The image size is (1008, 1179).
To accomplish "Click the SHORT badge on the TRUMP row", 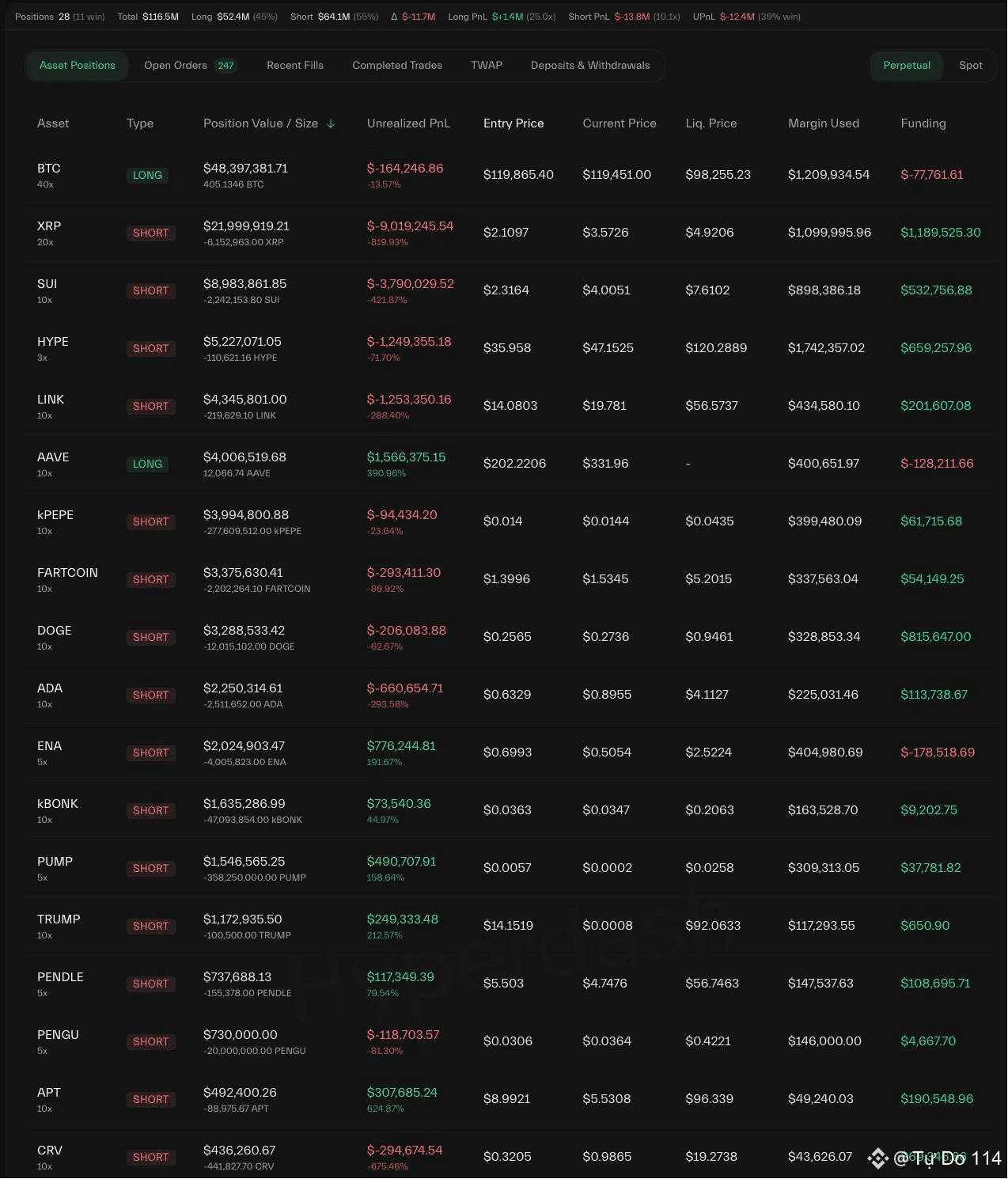I will 150,927.
